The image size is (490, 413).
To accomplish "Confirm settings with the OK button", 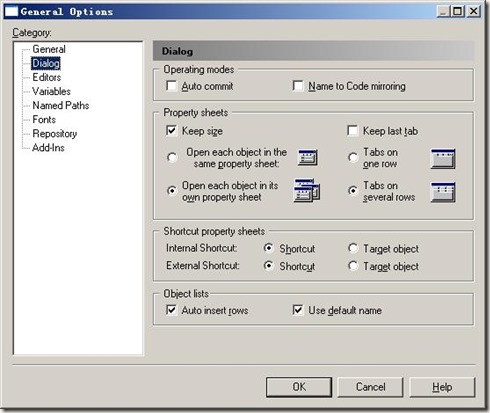I will tap(299, 387).
